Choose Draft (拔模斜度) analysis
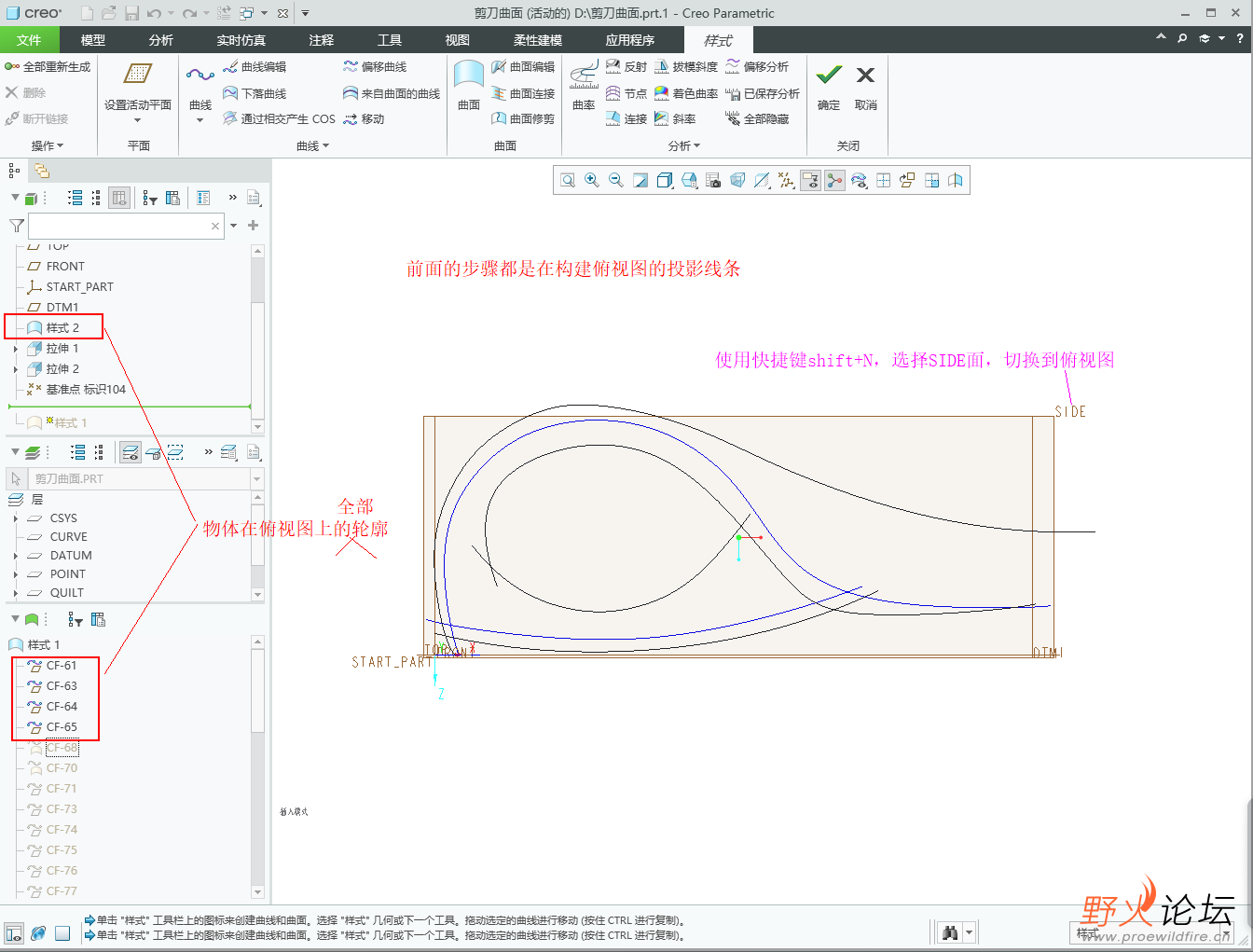The image size is (1253, 952). [x=686, y=67]
